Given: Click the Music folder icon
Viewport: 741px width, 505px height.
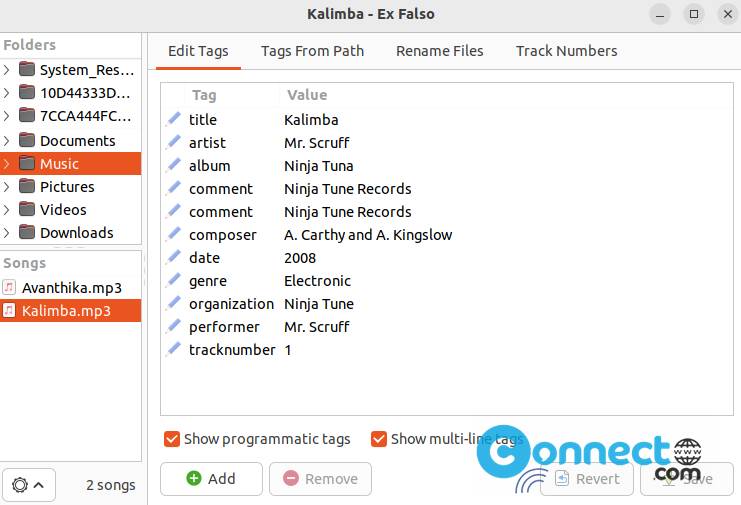Looking at the screenshot, I should point(27,163).
